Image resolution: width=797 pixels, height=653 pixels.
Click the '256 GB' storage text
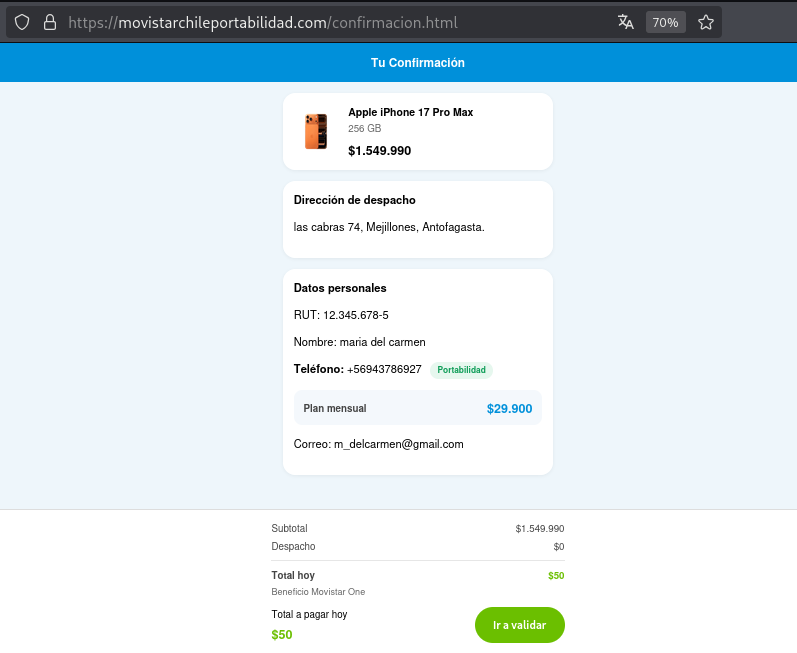364,129
